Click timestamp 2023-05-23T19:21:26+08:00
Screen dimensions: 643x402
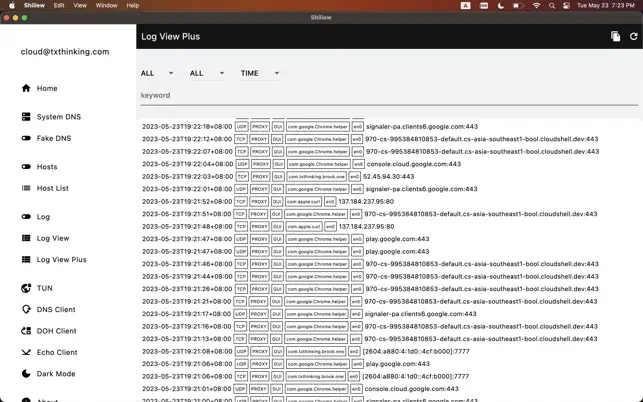click(187, 289)
